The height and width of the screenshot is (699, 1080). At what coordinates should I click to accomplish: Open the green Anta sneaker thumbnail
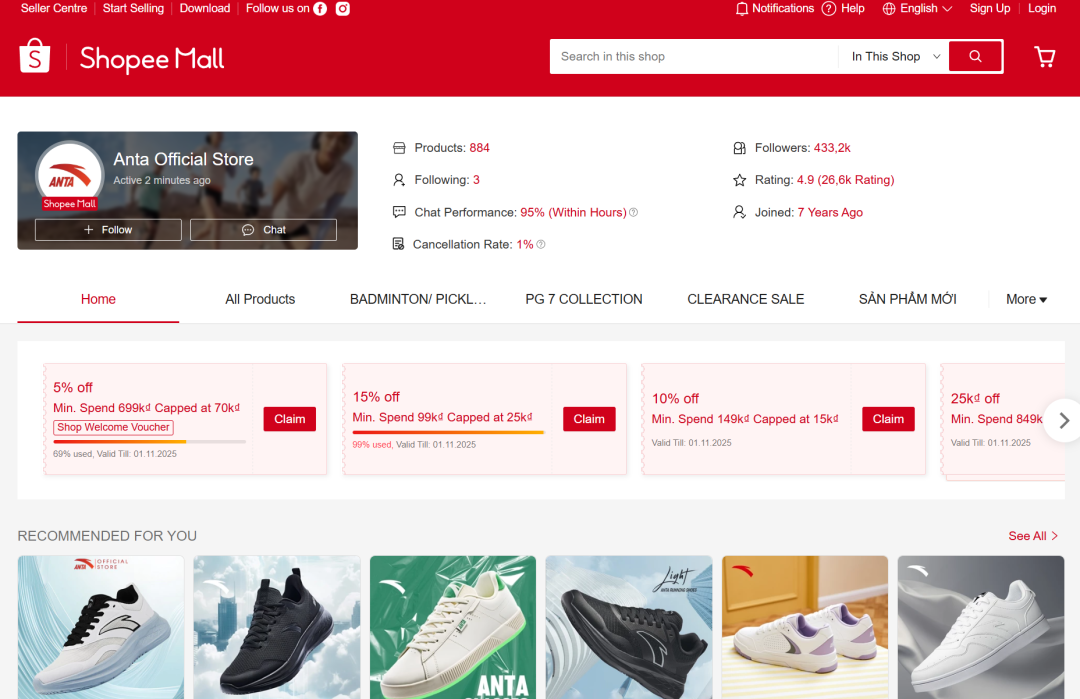[x=453, y=627]
